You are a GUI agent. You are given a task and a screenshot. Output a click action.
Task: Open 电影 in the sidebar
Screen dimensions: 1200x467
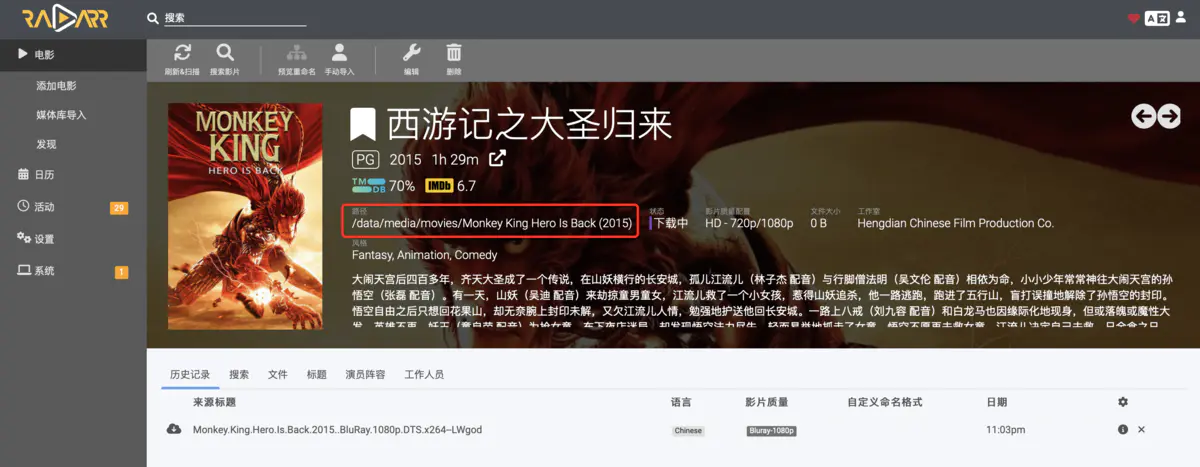tap(73, 54)
